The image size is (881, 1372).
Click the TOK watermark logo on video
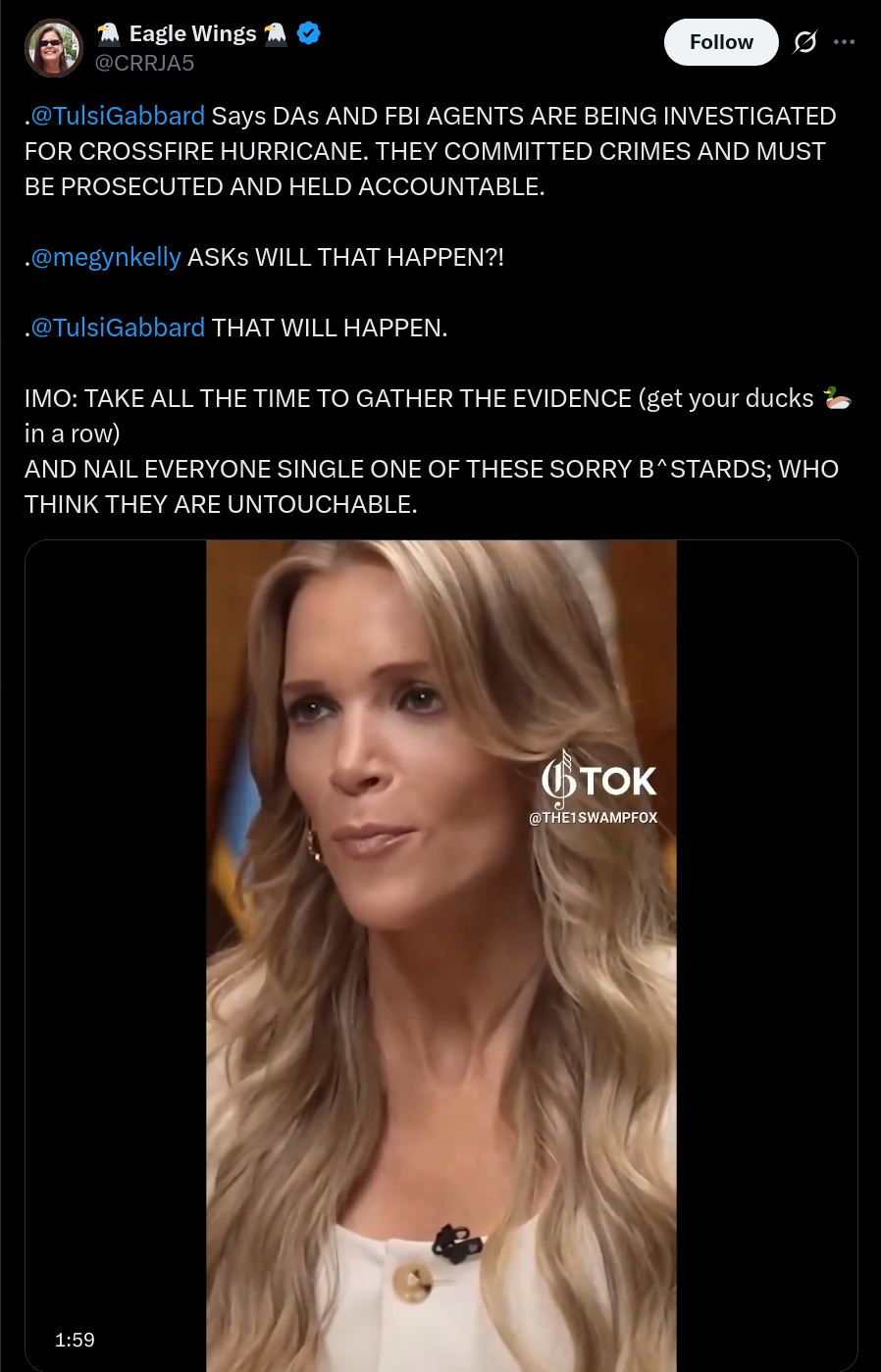pyautogui.click(x=598, y=780)
